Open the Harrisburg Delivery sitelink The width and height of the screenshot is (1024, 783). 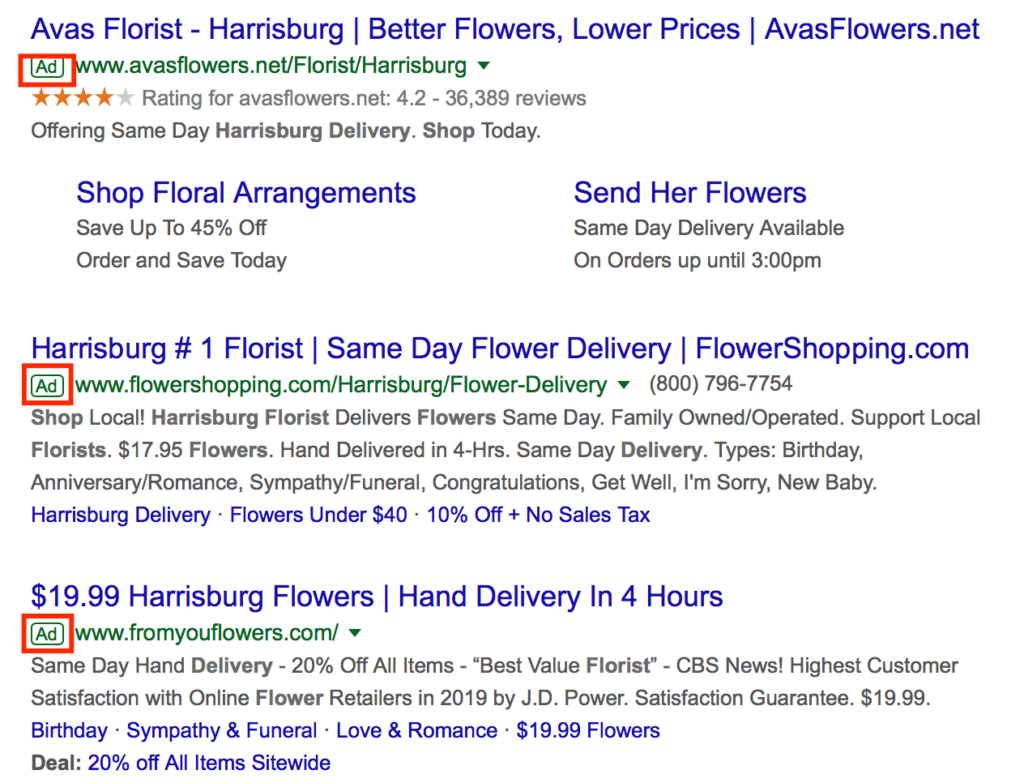tap(121, 515)
